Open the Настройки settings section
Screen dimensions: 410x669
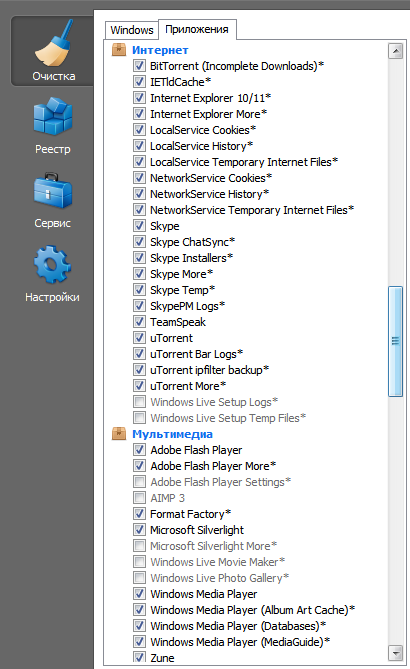pyautogui.click(x=52, y=274)
